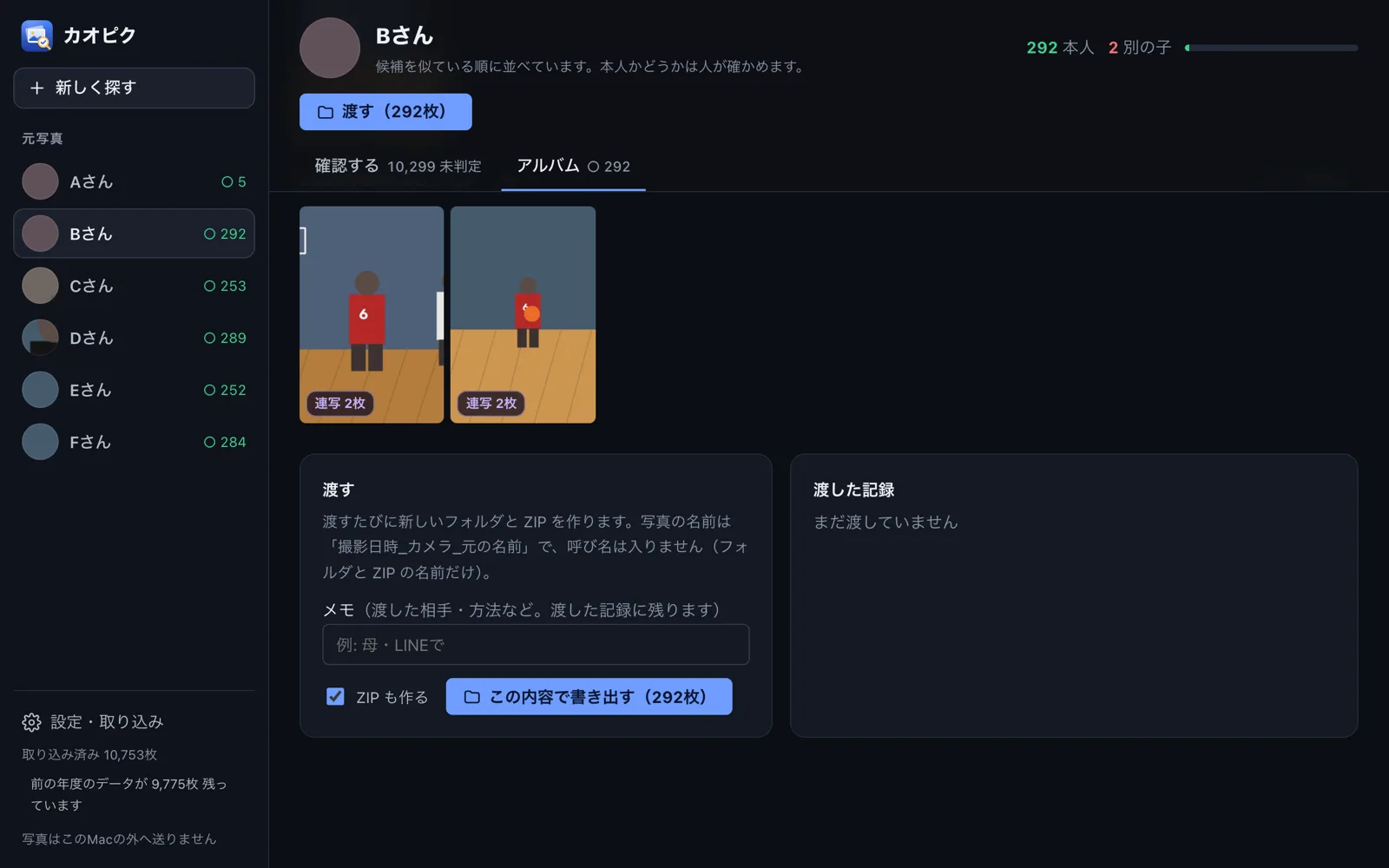Click the circle icon in アルバム tab

point(593,167)
